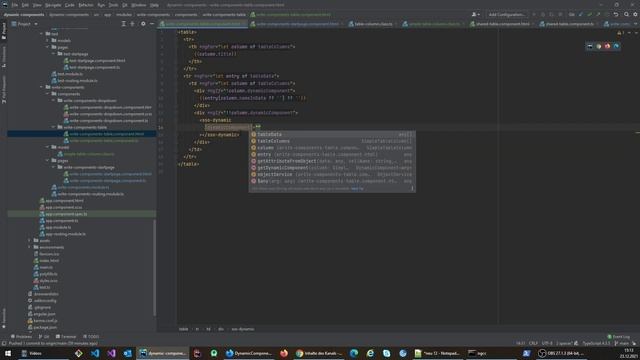Screen dimensions: 640x360
Task: Open the Windows Start menu
Action: tap(8, 353)
